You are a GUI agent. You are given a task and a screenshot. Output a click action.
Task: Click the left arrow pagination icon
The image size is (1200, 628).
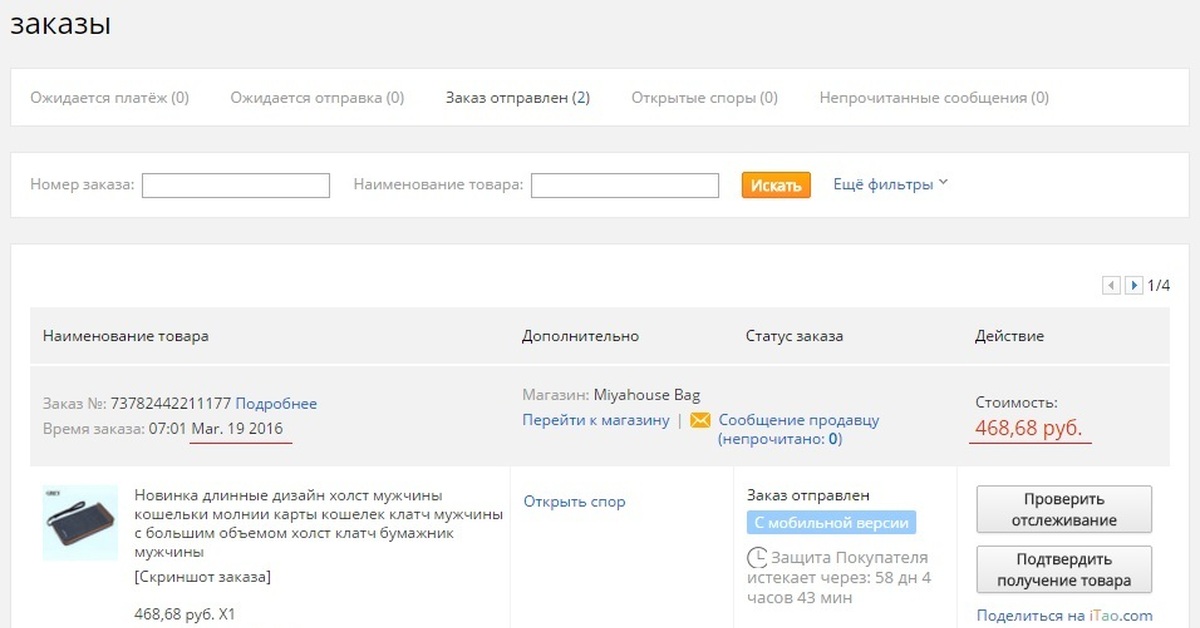click(1111, 285)
